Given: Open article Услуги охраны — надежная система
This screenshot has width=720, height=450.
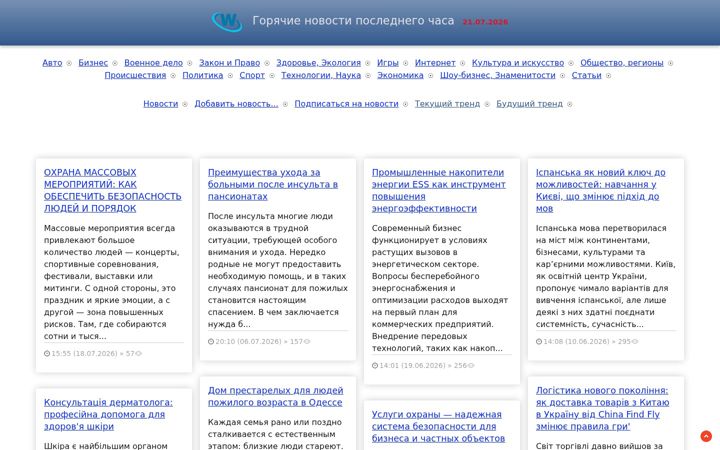Looking at the screenshot, I should 438,426.
